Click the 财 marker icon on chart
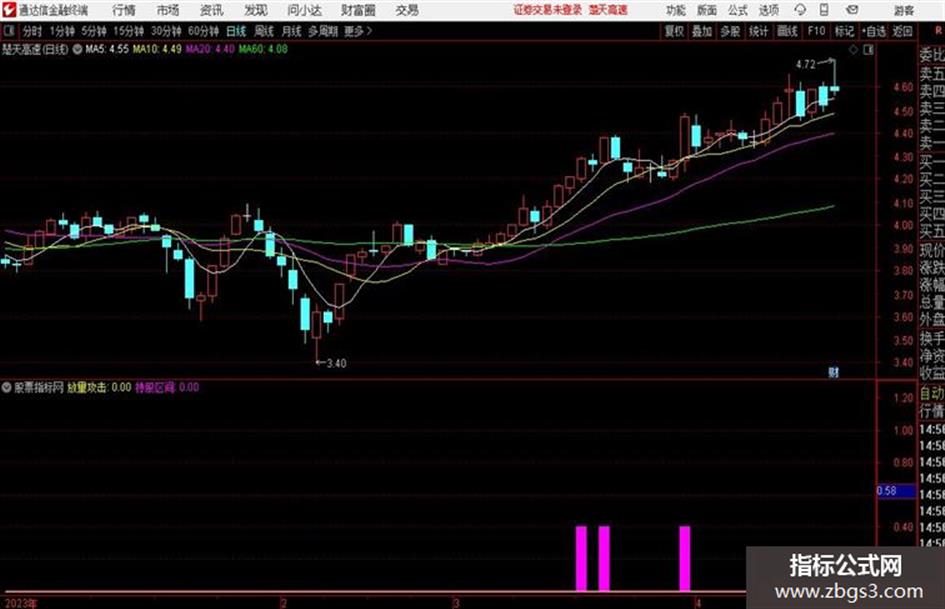 [834, 373]
